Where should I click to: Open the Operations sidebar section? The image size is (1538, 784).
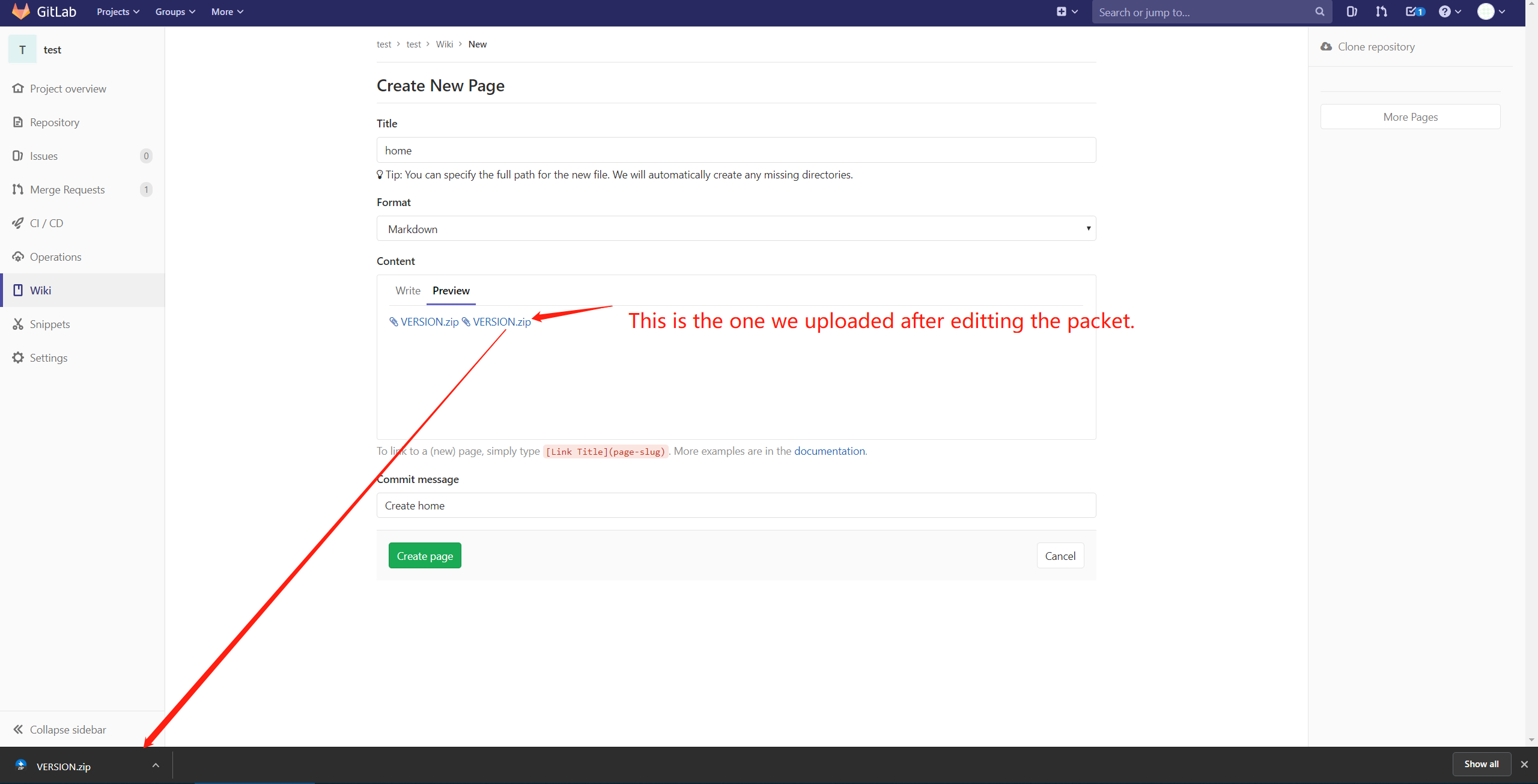pyautogui.click(x=55, y=257)
